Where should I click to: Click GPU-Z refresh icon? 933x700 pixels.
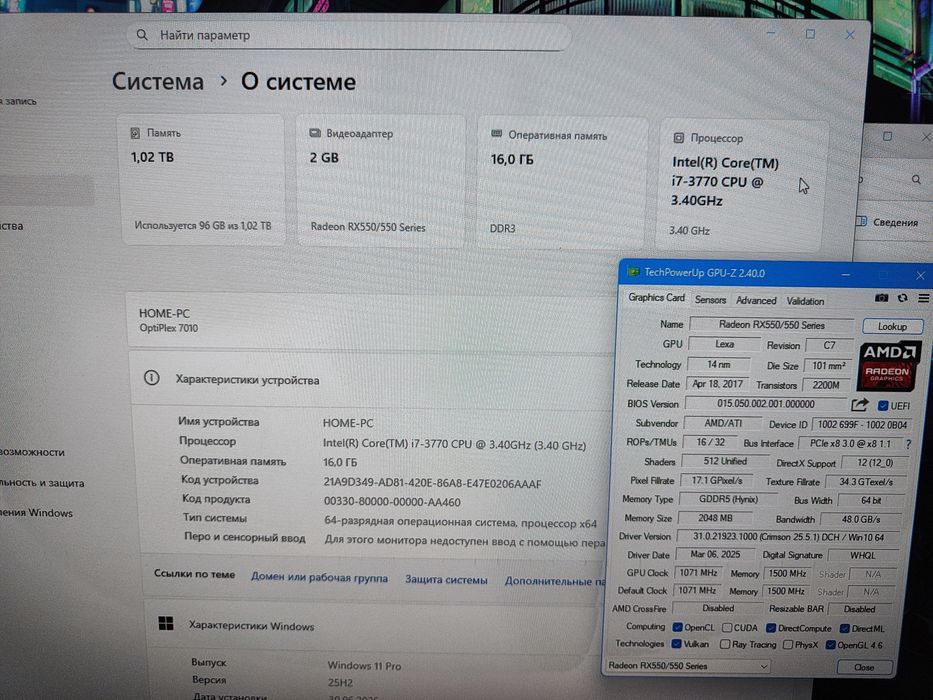pyautogui.click(x=903, y=298)
